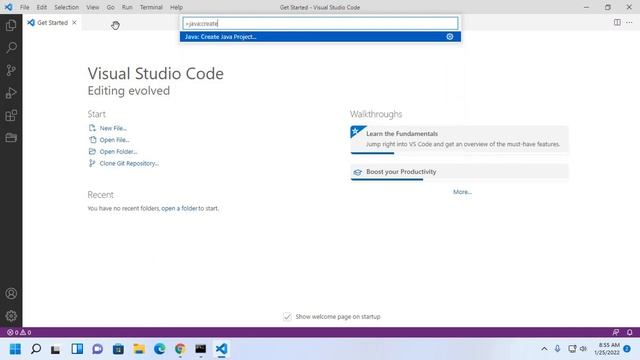
Task: Open the View menu
Action: pyautogui.click(x=93, y=7)
